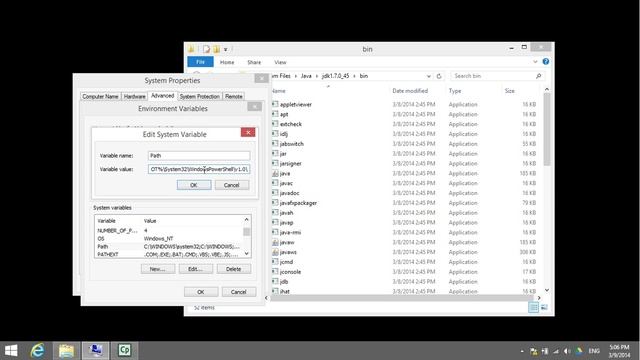Click OK in Environment Variables dialog
The height and width of the screenshot is (360, 640).
tap(201, 292)
